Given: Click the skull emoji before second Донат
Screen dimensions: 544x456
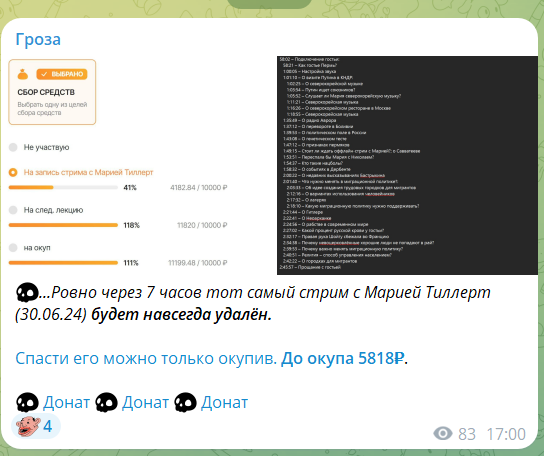Looking at the screenshot, I should [x=107, y=402].
